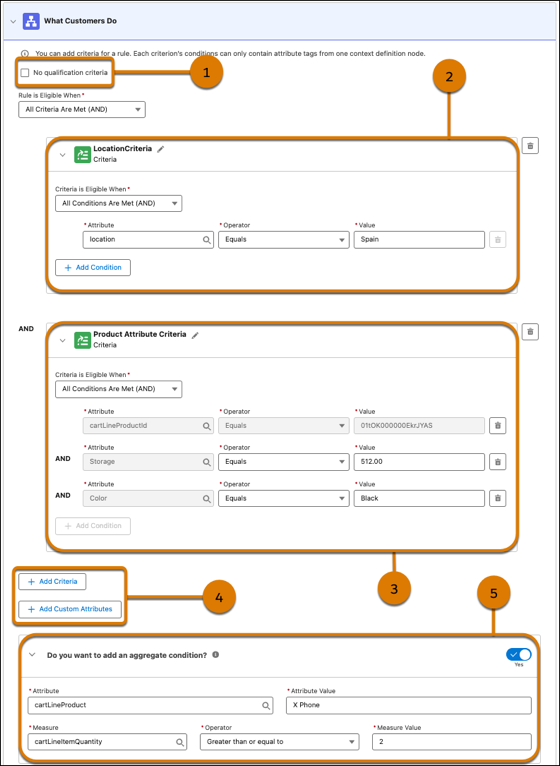Viewport: 560px width, 766px height.
Task: Click search icon in Storage attribute field
Action: pos(207,462)
